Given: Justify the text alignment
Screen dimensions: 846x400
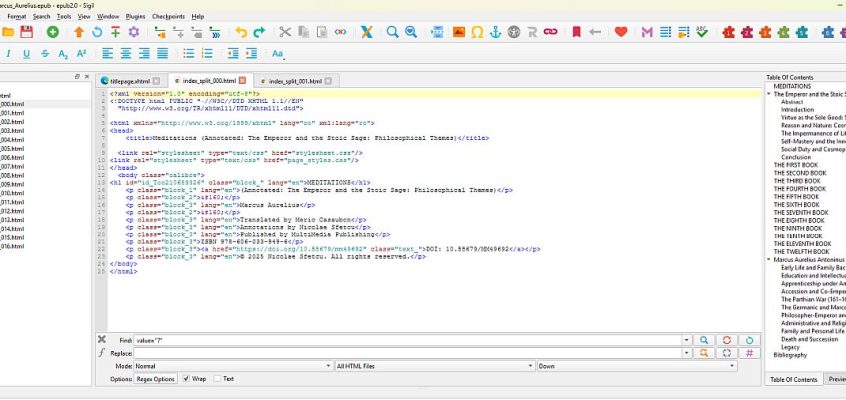Looking at the screenshot, I should pos(162,53).
